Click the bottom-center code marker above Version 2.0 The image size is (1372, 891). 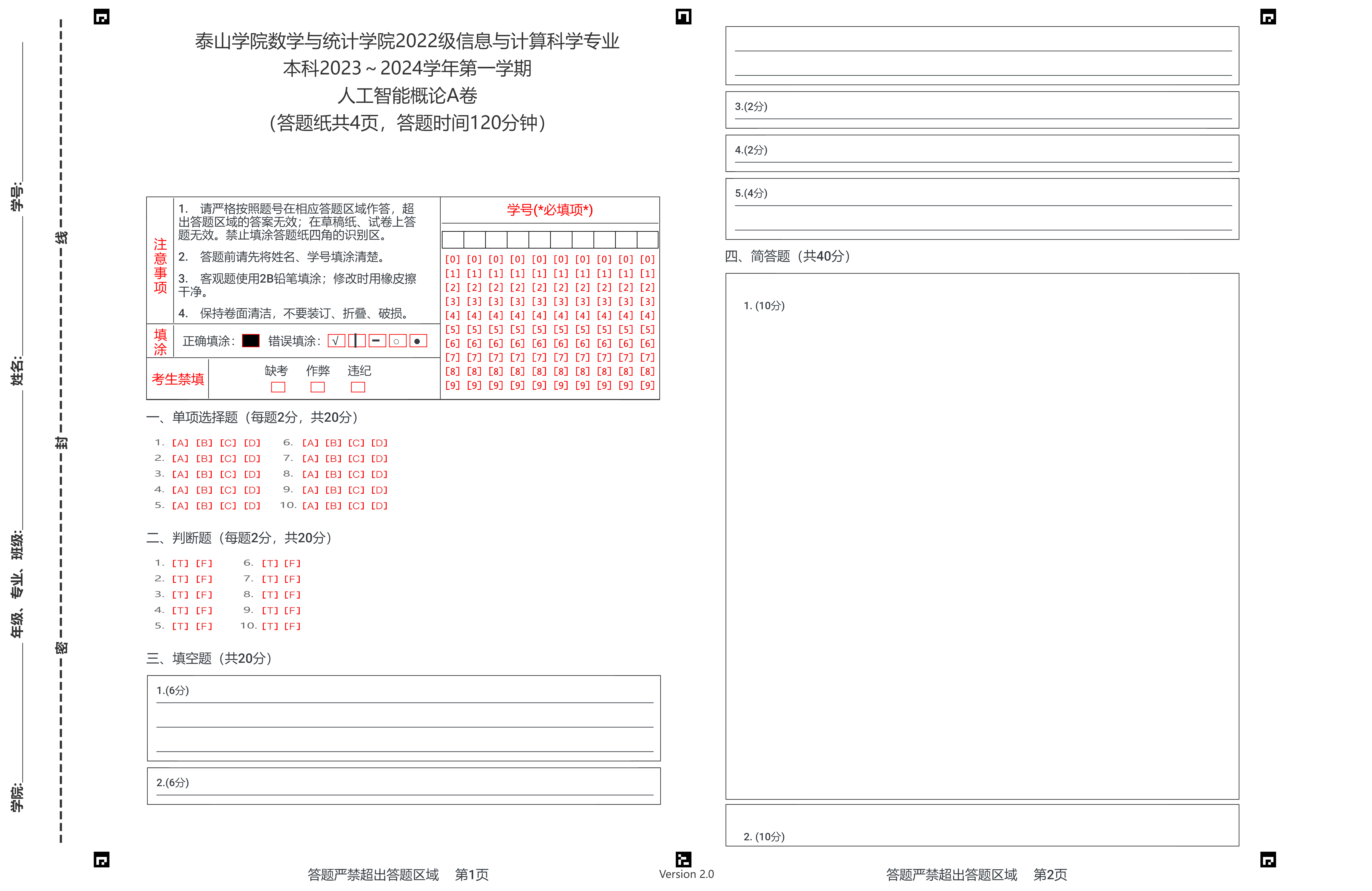click(x=683, y=859)
